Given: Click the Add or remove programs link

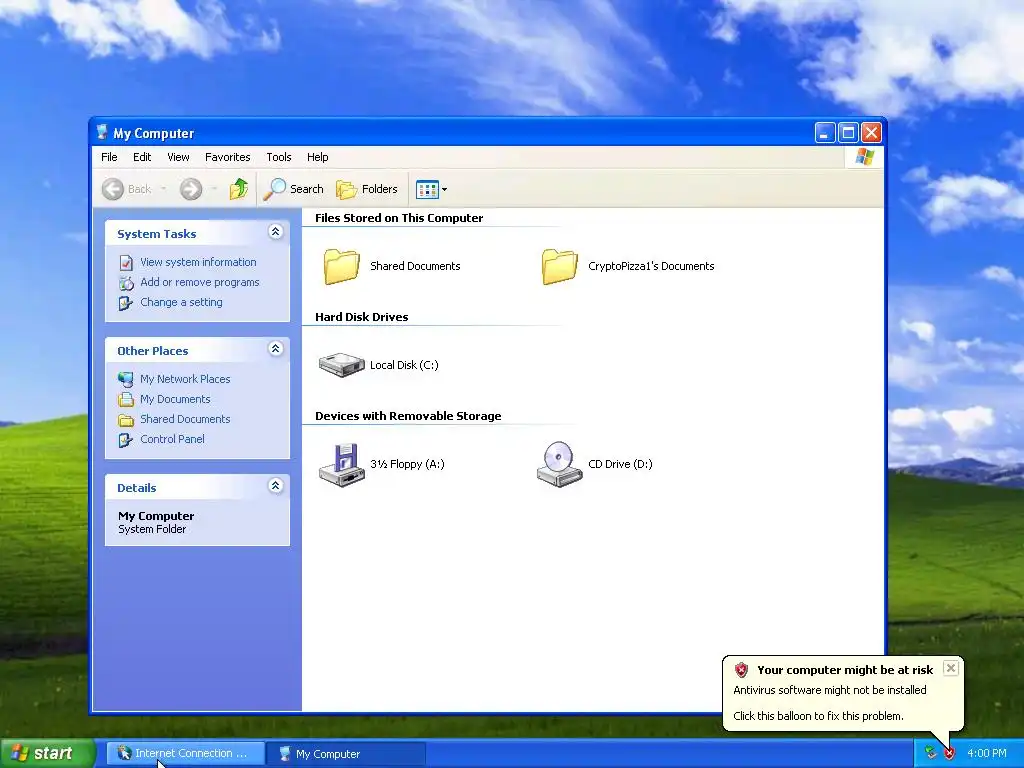Looking at the screenshot, I should [x=199, y=282].
